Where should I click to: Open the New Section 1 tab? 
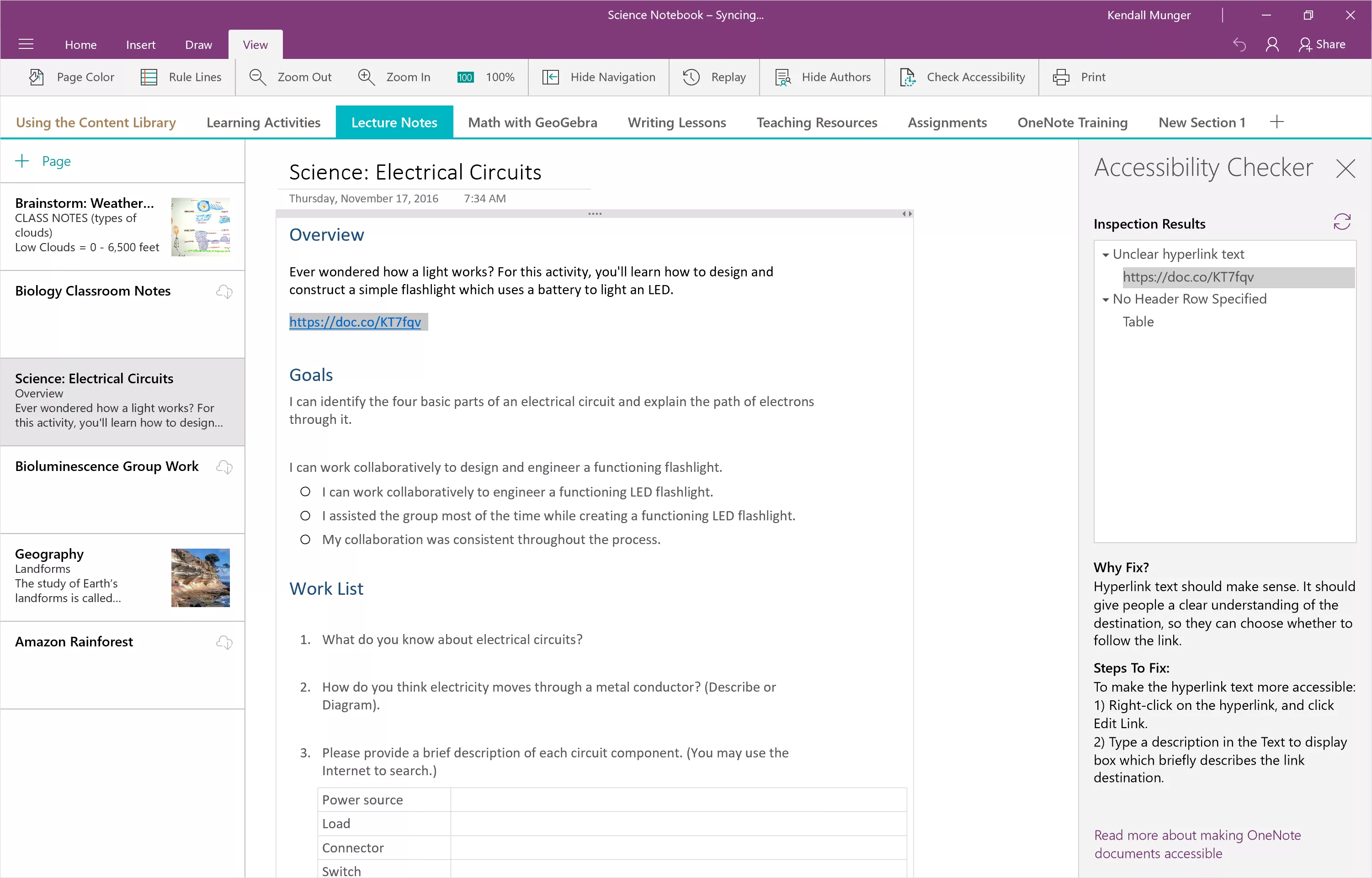(x=1202, y=122)
